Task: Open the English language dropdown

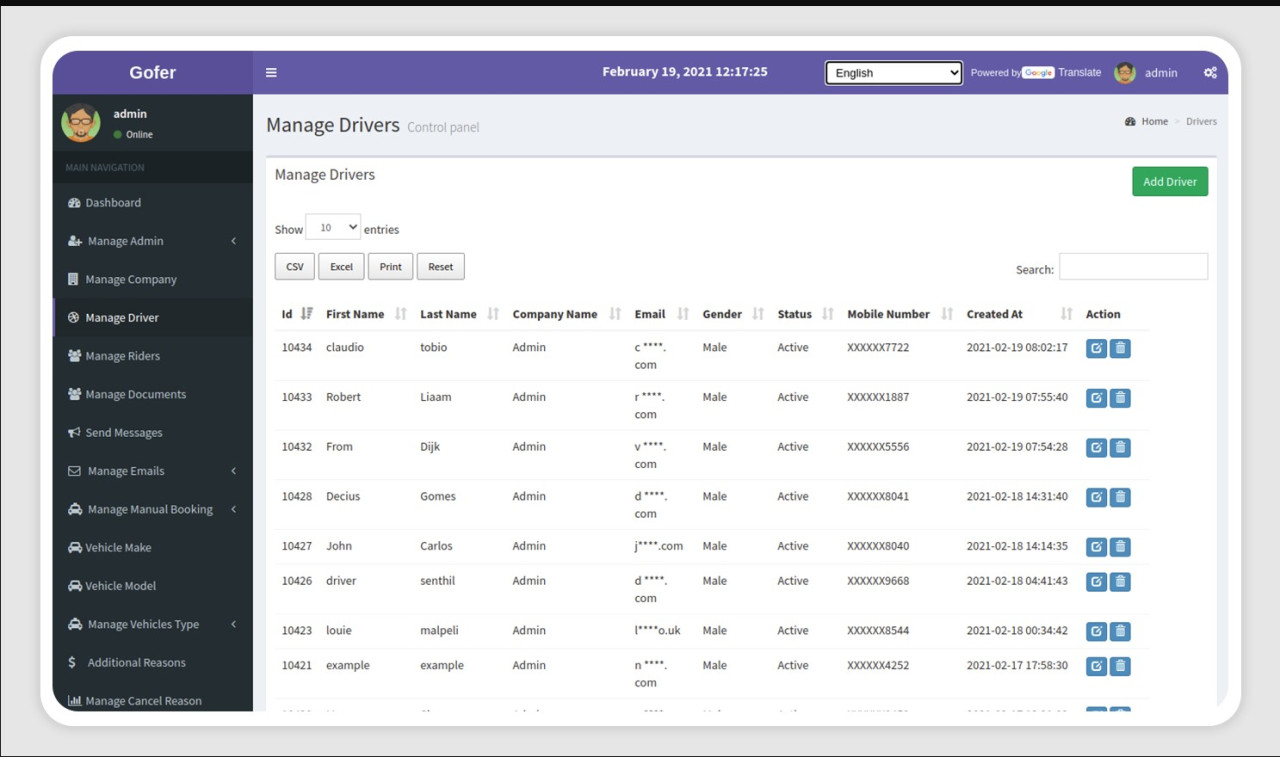Action: coord(892,72)
